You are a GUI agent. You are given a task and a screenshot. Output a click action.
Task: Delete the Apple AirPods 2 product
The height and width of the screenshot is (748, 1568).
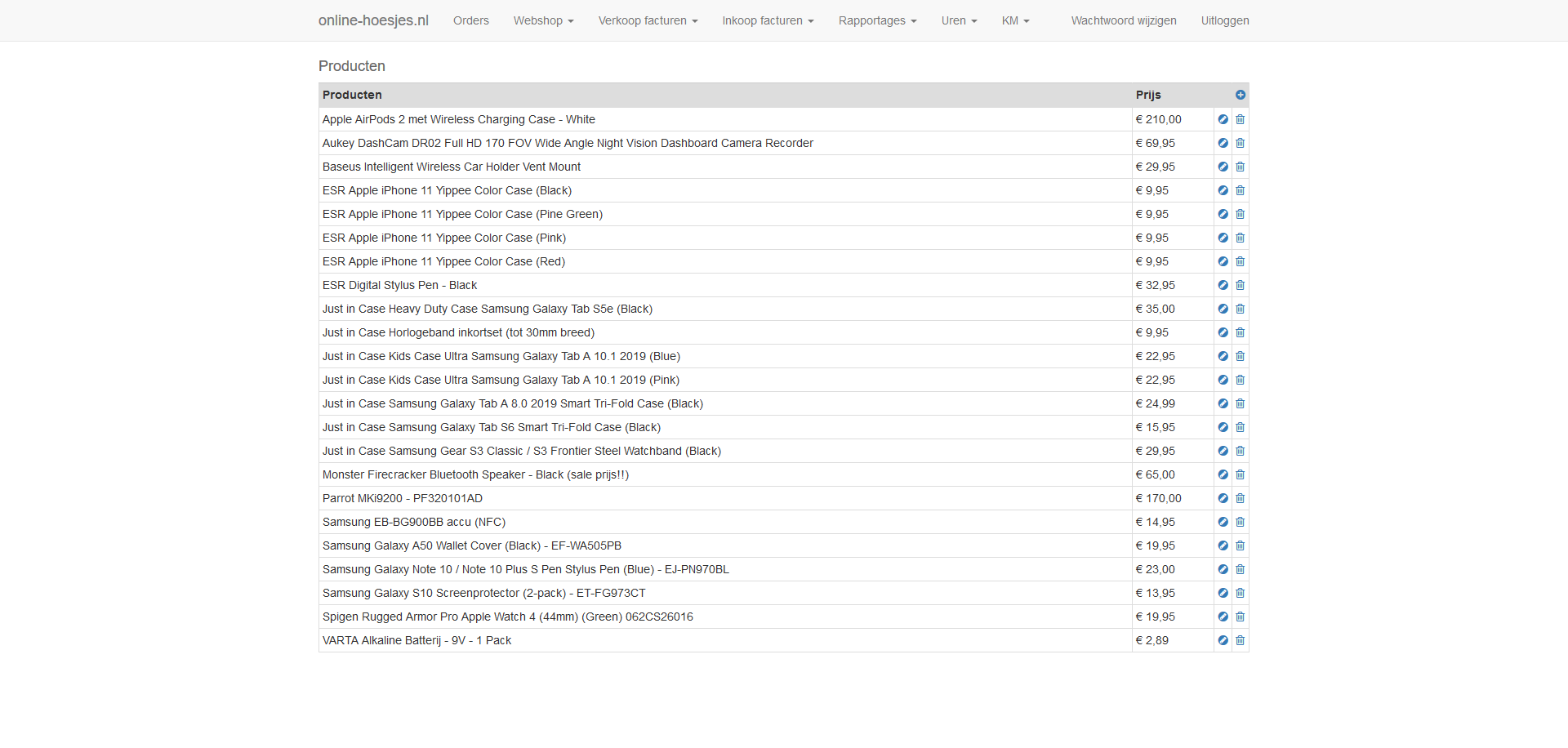tap(1240, 119)
